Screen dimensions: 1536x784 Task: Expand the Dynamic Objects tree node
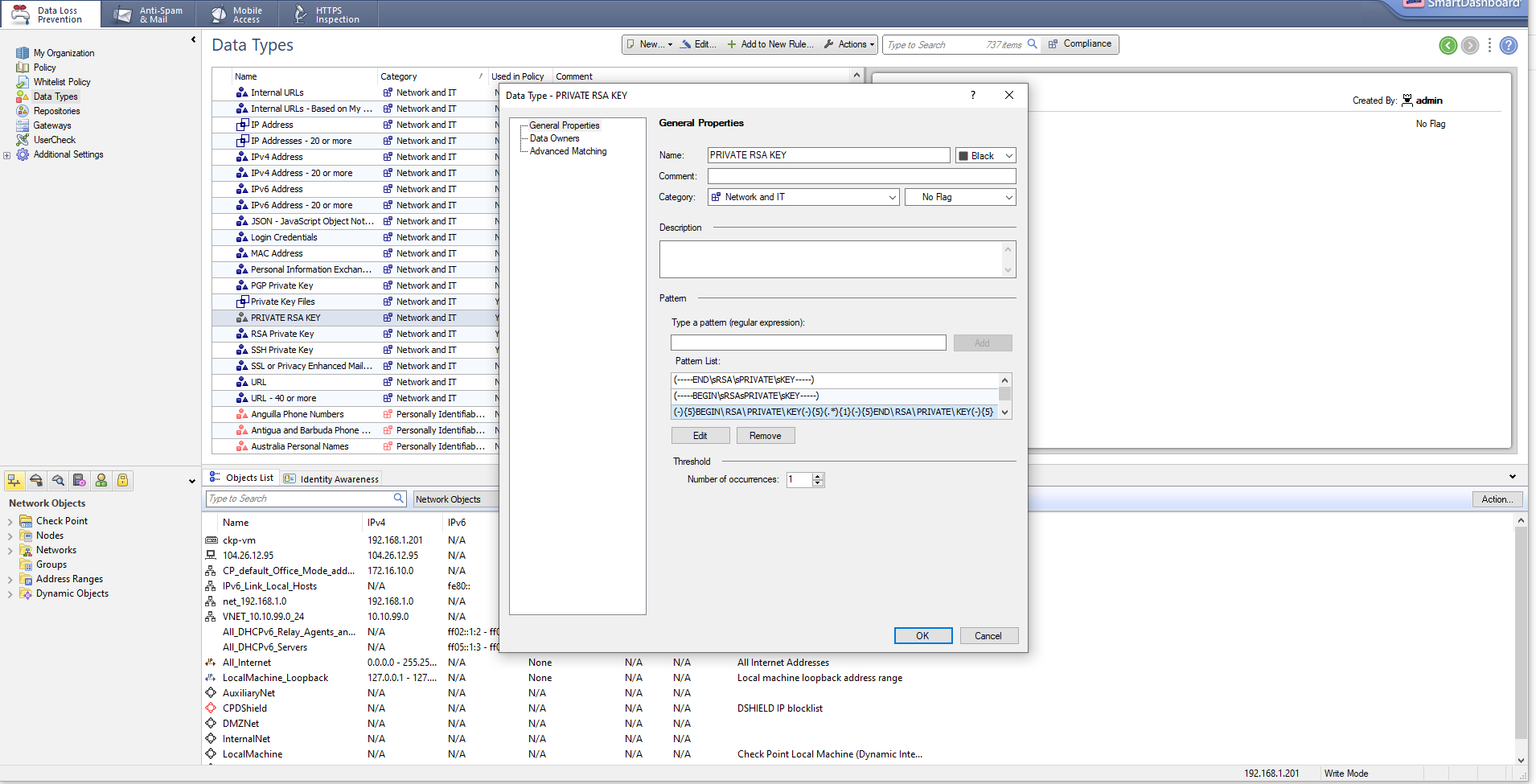(x=10, y=593)
